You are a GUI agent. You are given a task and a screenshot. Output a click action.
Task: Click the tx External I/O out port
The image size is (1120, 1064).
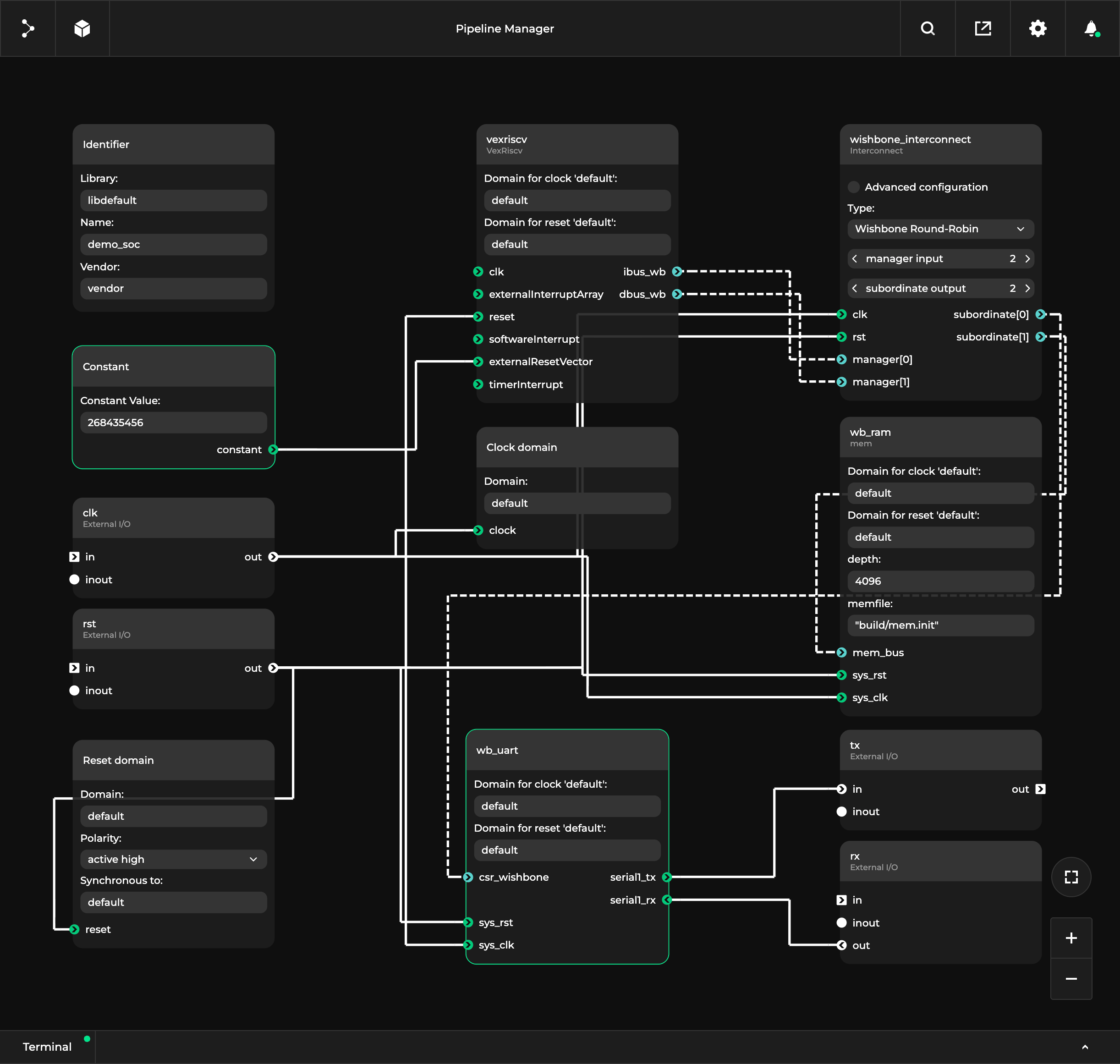pyautogui.click(x=1041, y=789)
